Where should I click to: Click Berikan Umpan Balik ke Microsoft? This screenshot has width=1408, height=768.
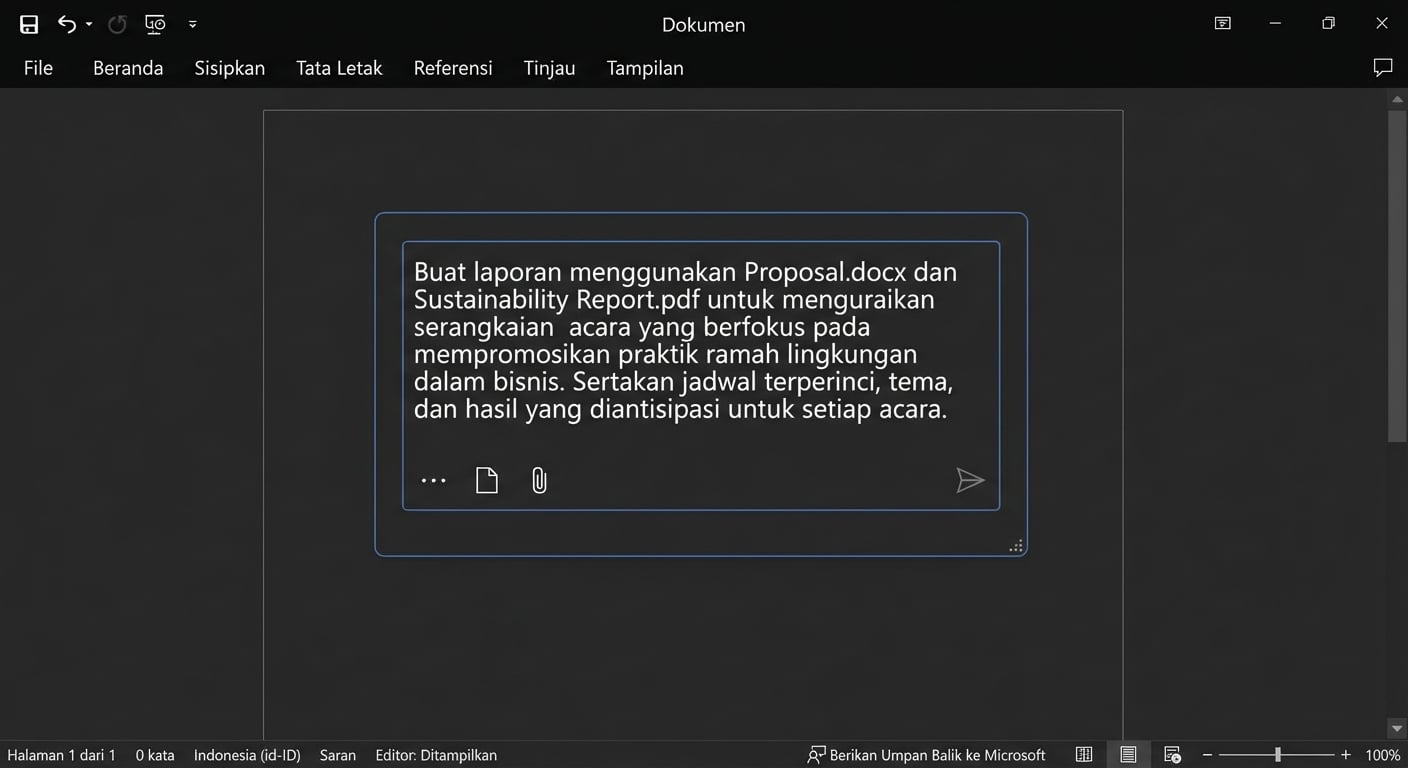click(x=925, y=755)
